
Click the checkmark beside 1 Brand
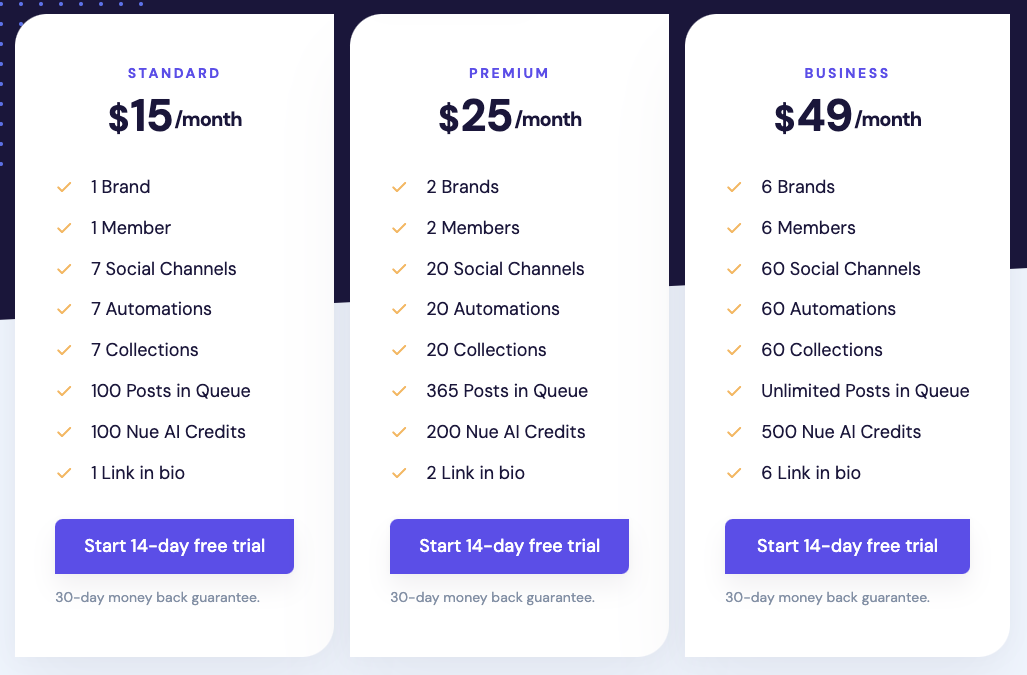click(64, 187)
